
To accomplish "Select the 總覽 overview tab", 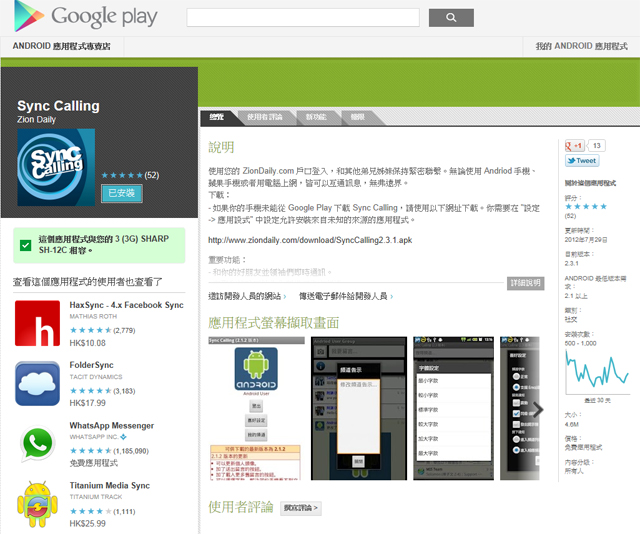I will point(216,117).
